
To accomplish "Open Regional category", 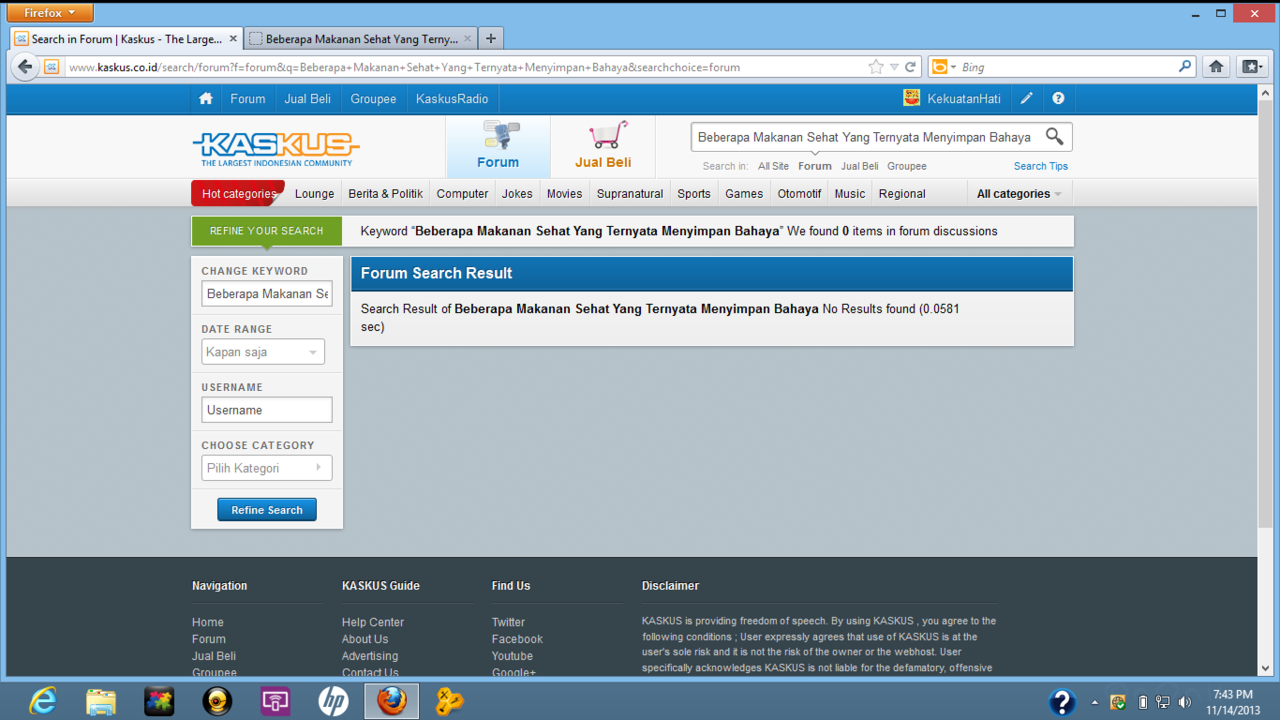I will [902, 194].
